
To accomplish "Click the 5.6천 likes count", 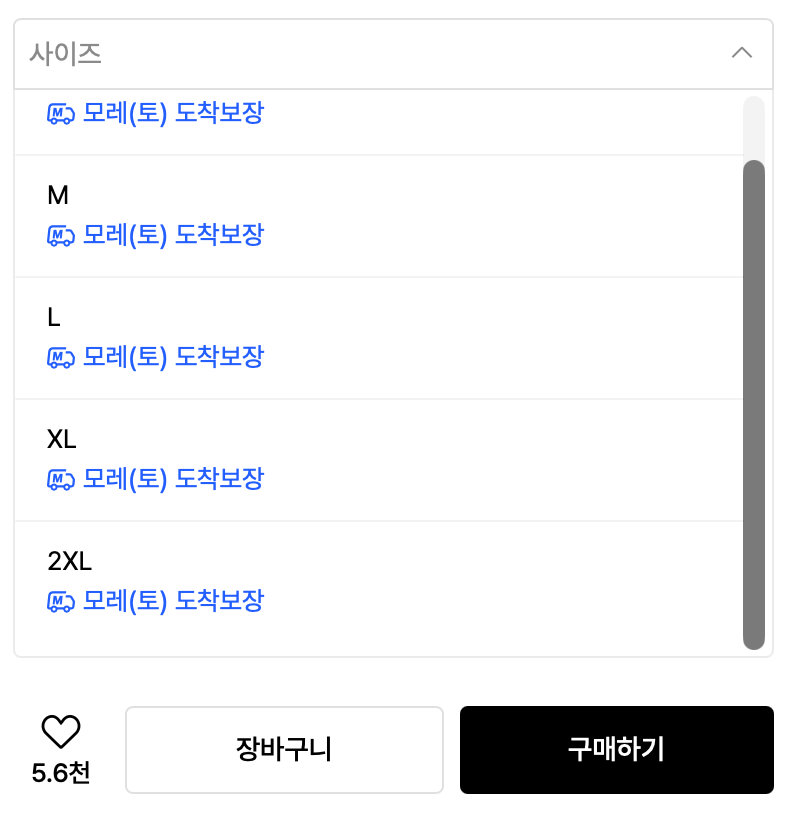I will click(61, 773).
